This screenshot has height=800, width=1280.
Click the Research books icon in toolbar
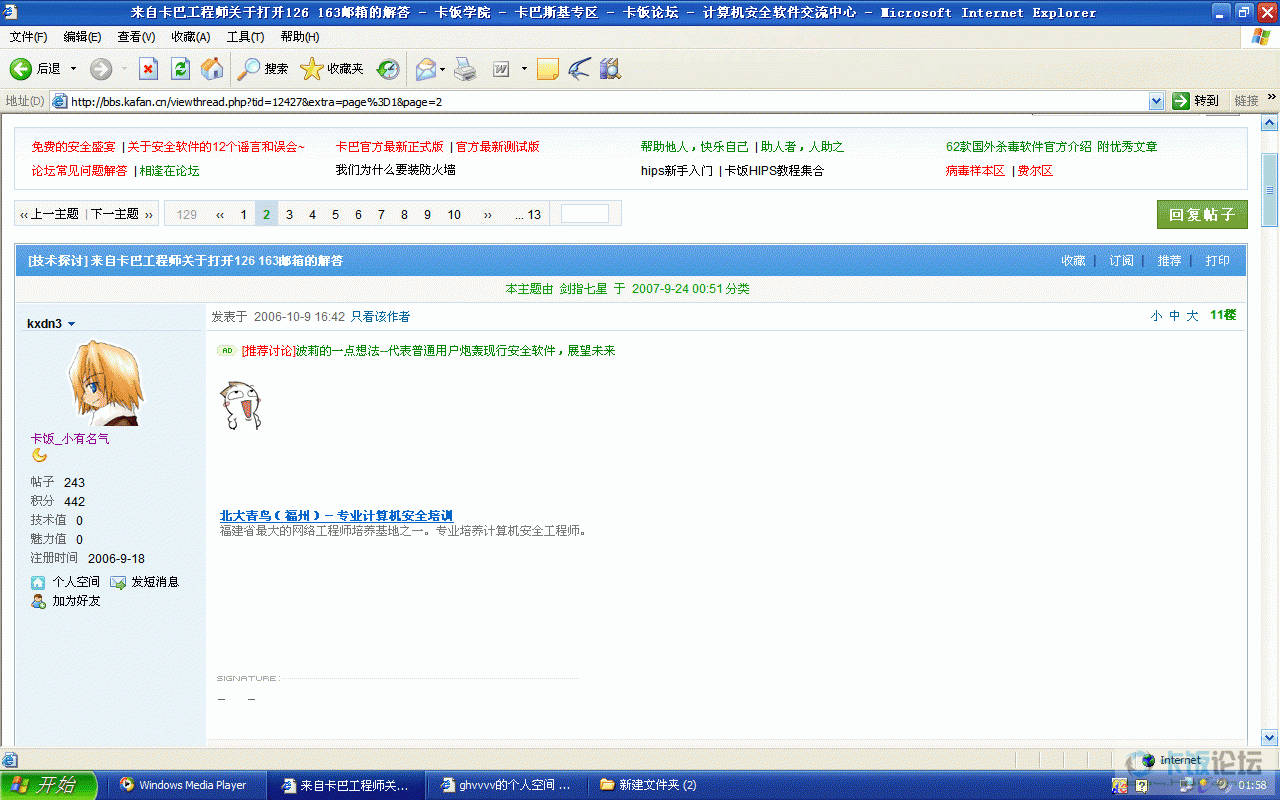[x=609, y=69]
